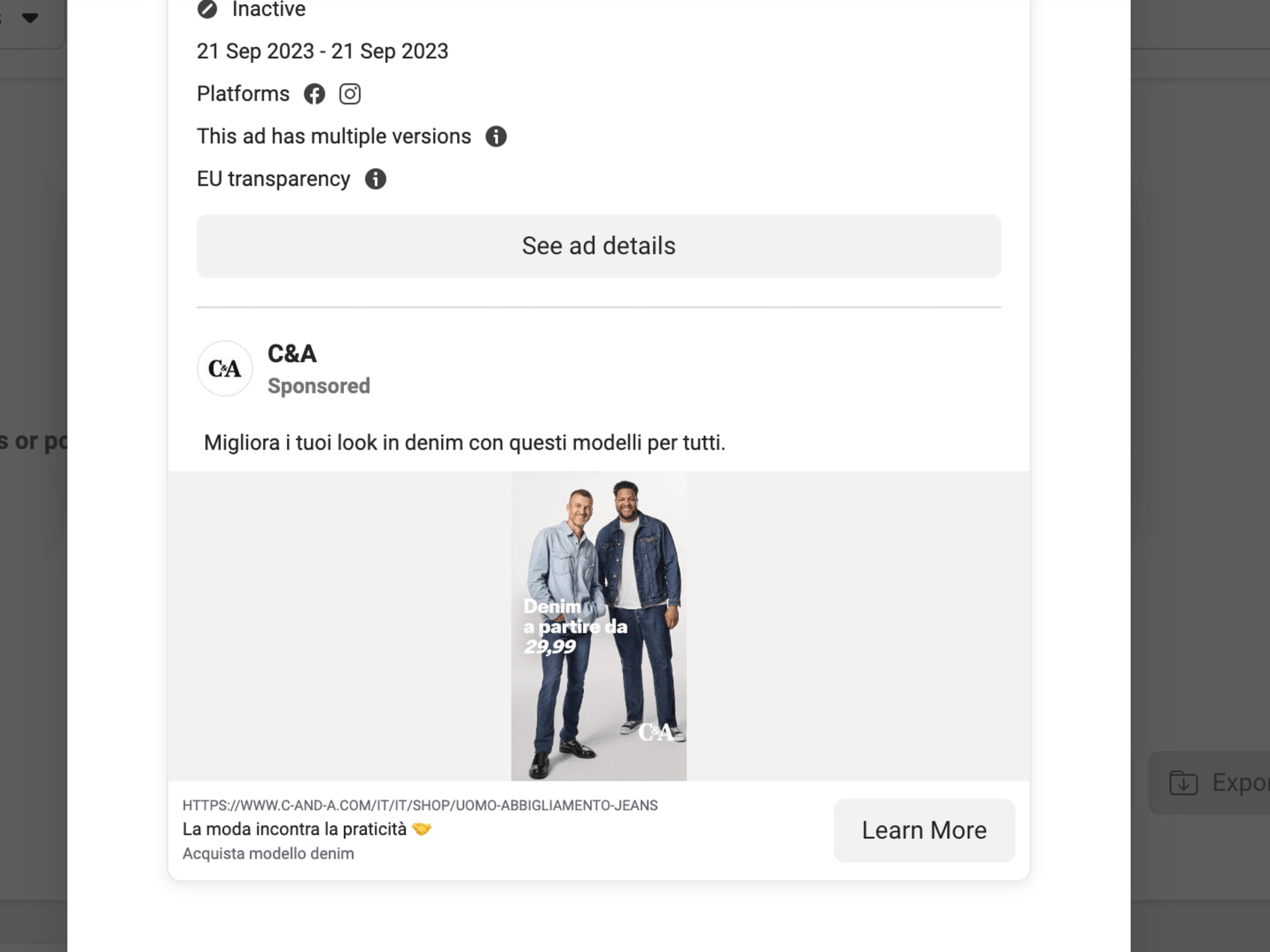Click the handshake emoji in the headline

tap(421, 829)
